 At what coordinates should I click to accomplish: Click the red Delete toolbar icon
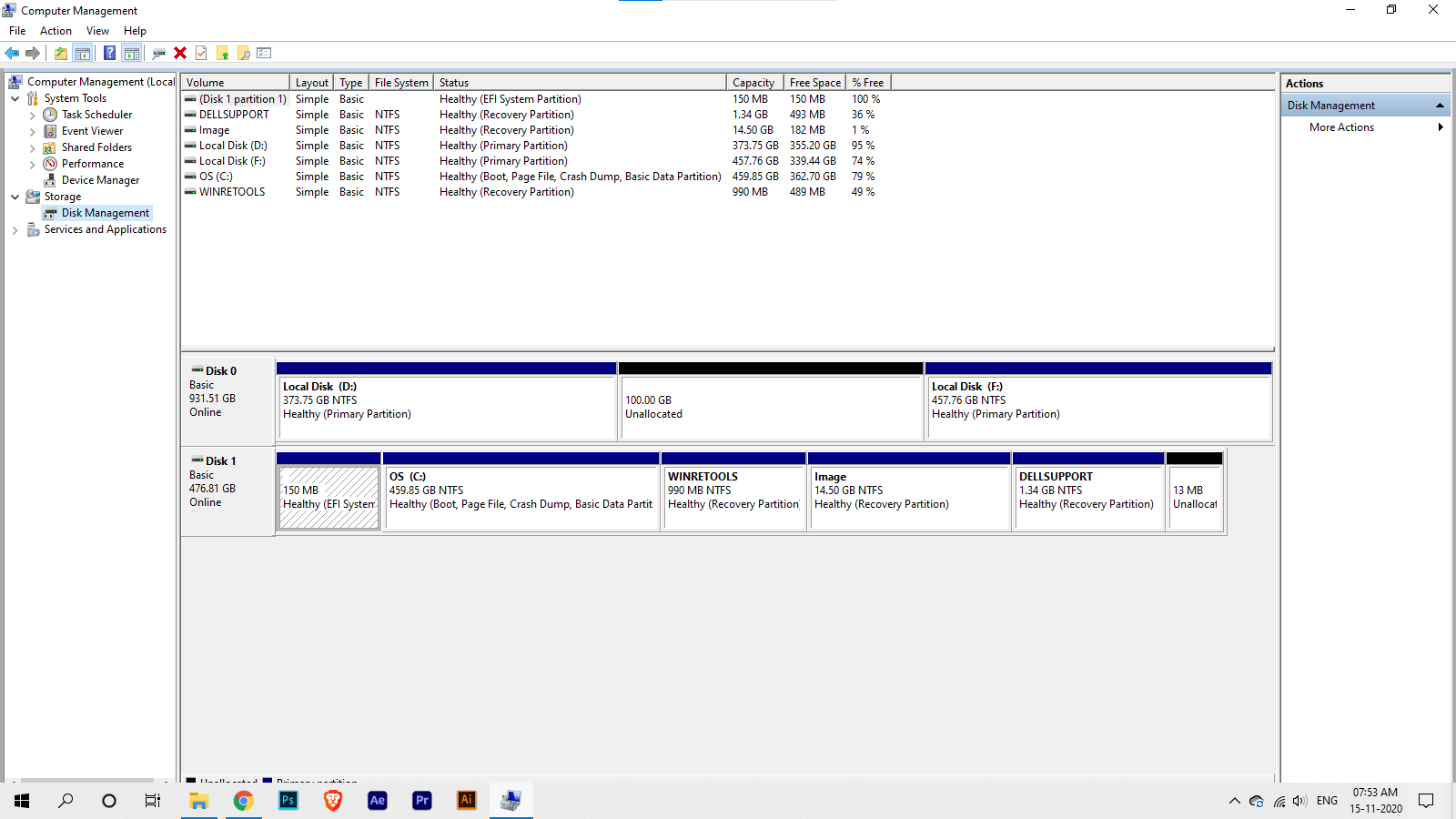(179, 53)
